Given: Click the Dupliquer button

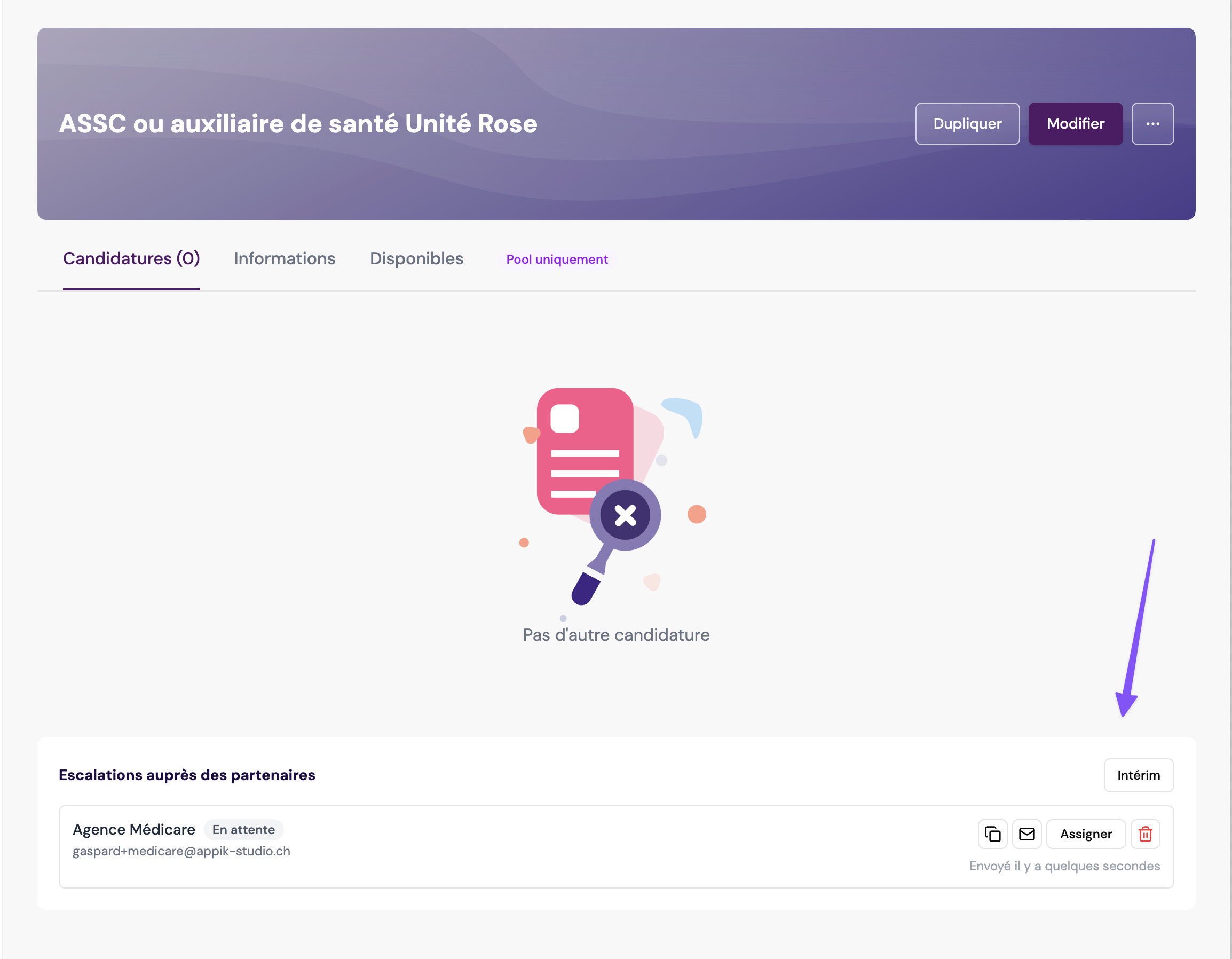Looking at the screenshot, I should pyautogui.click(x=967, y=123).
